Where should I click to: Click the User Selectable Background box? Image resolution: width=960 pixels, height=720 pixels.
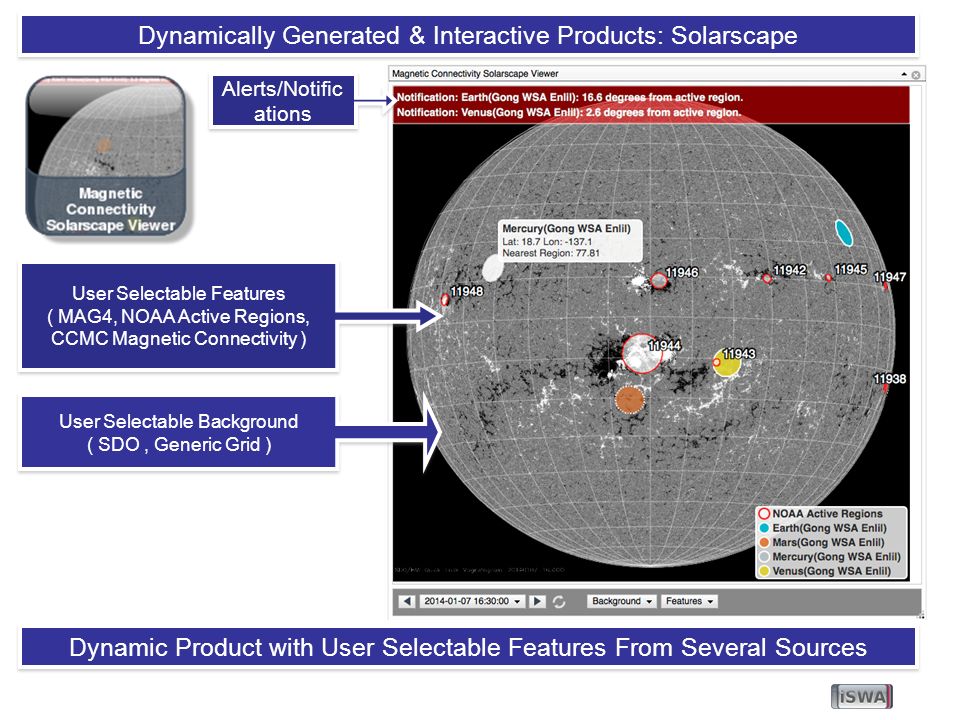click(x=179, y=432)
